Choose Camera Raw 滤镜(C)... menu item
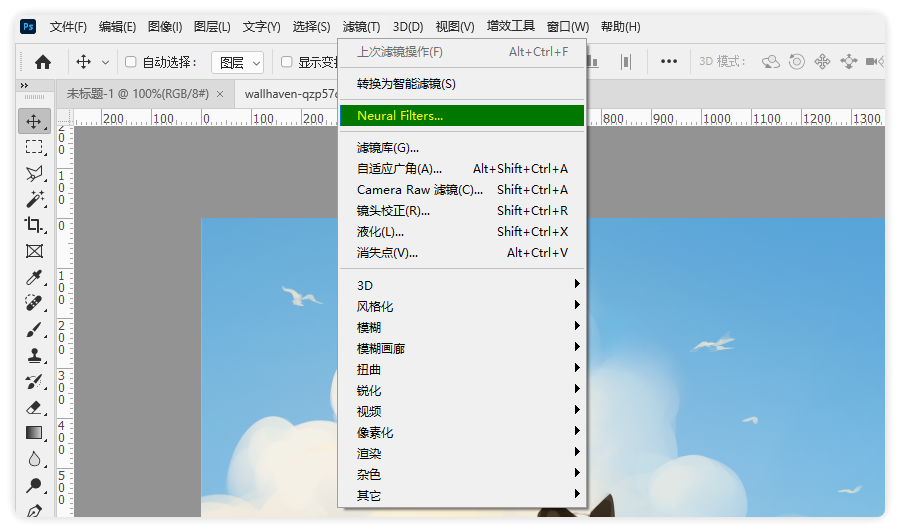Image resolution: width=900 pixels, height=532 pixels. pyautogui.click(x=461, y=189)
